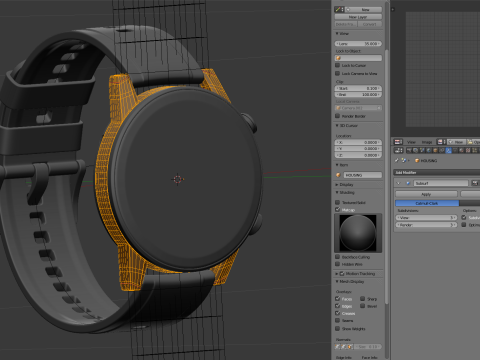Switch to Render Layers properties tab icon
This screenshot has width=480, height=360.
[415, 150]
